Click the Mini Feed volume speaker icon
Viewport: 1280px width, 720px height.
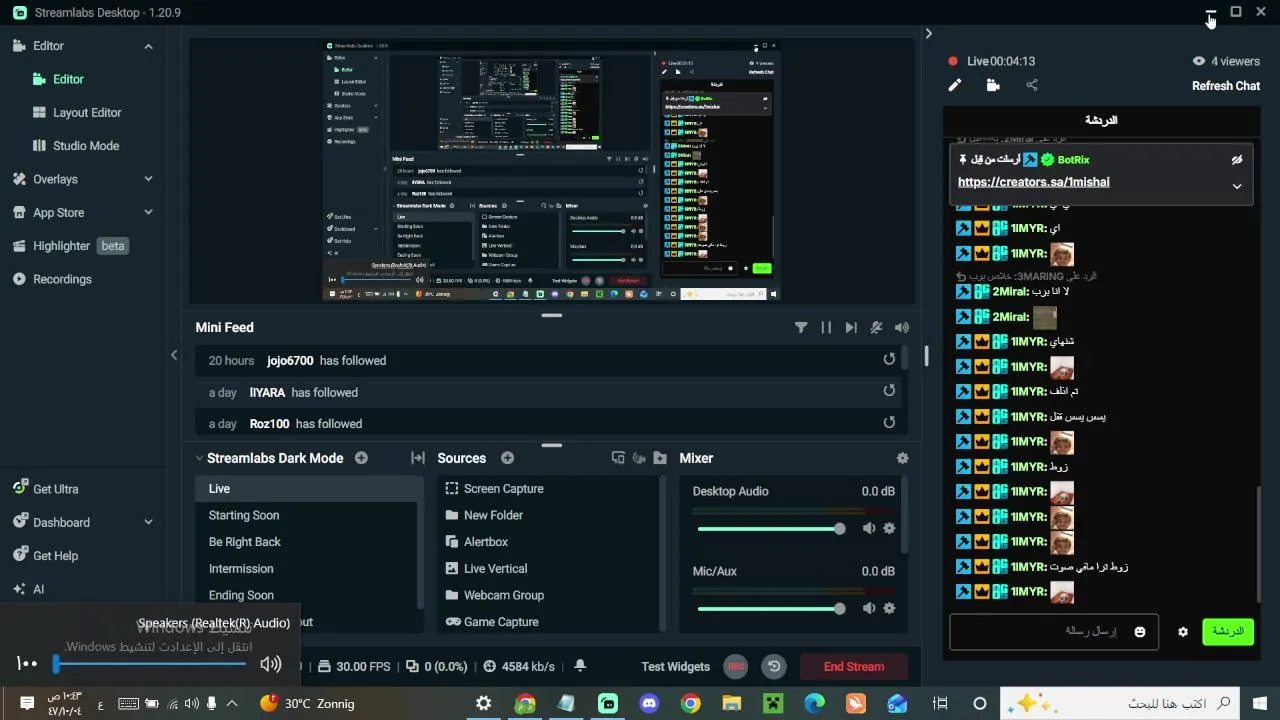[x=902, y=327]
